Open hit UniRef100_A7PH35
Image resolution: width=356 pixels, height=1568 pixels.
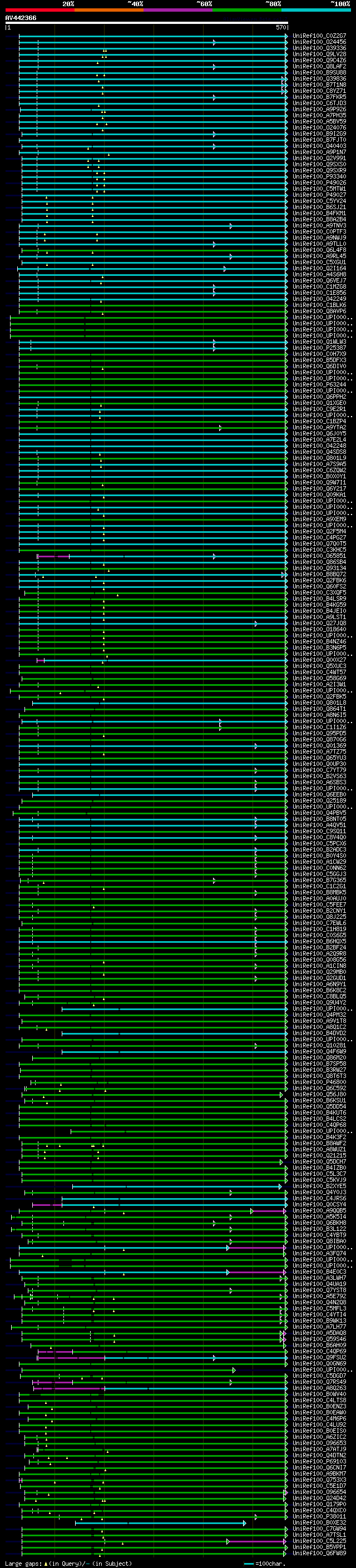coord(319,116)
